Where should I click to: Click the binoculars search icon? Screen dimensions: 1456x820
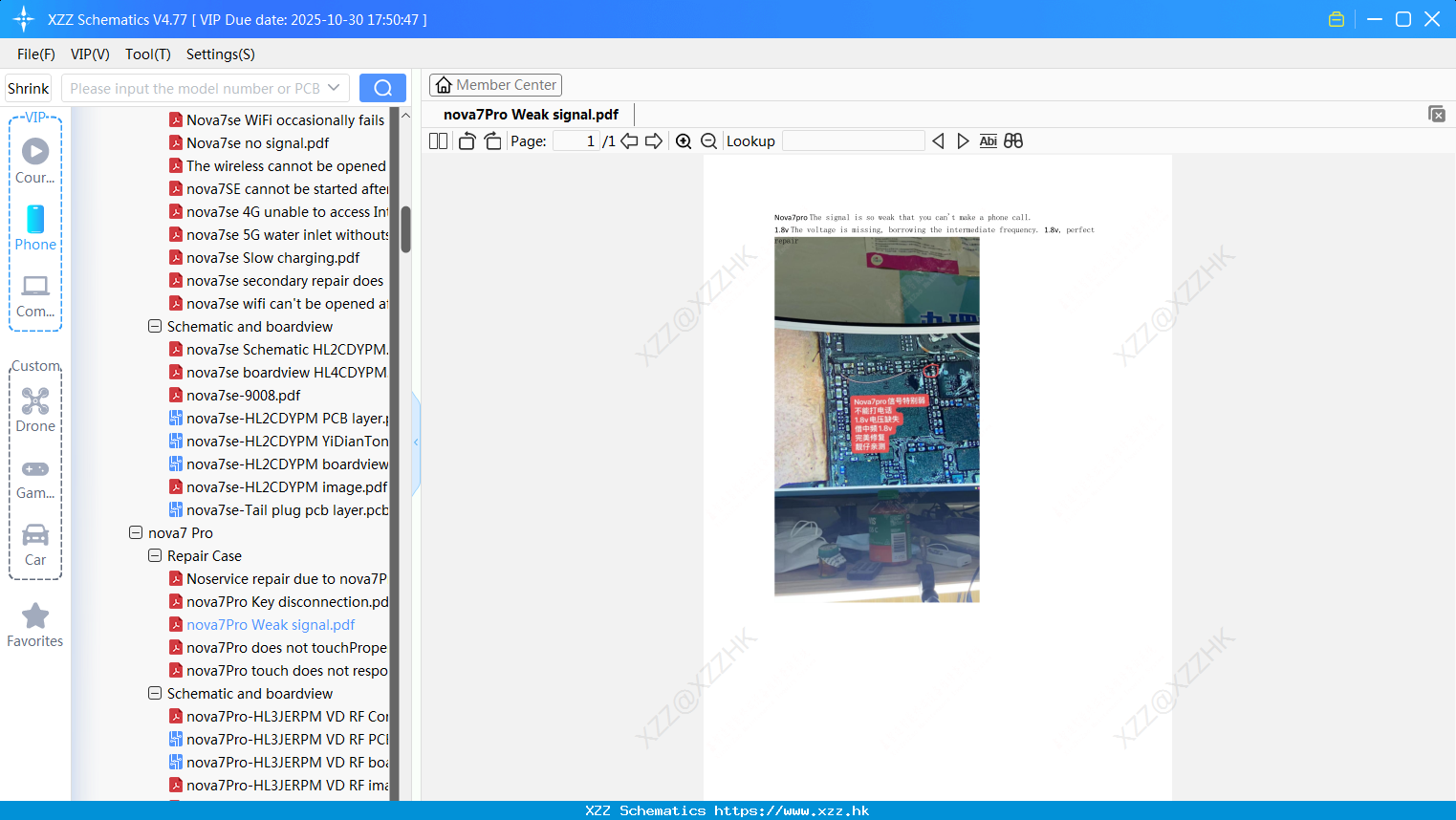(x=1013, y=140)
